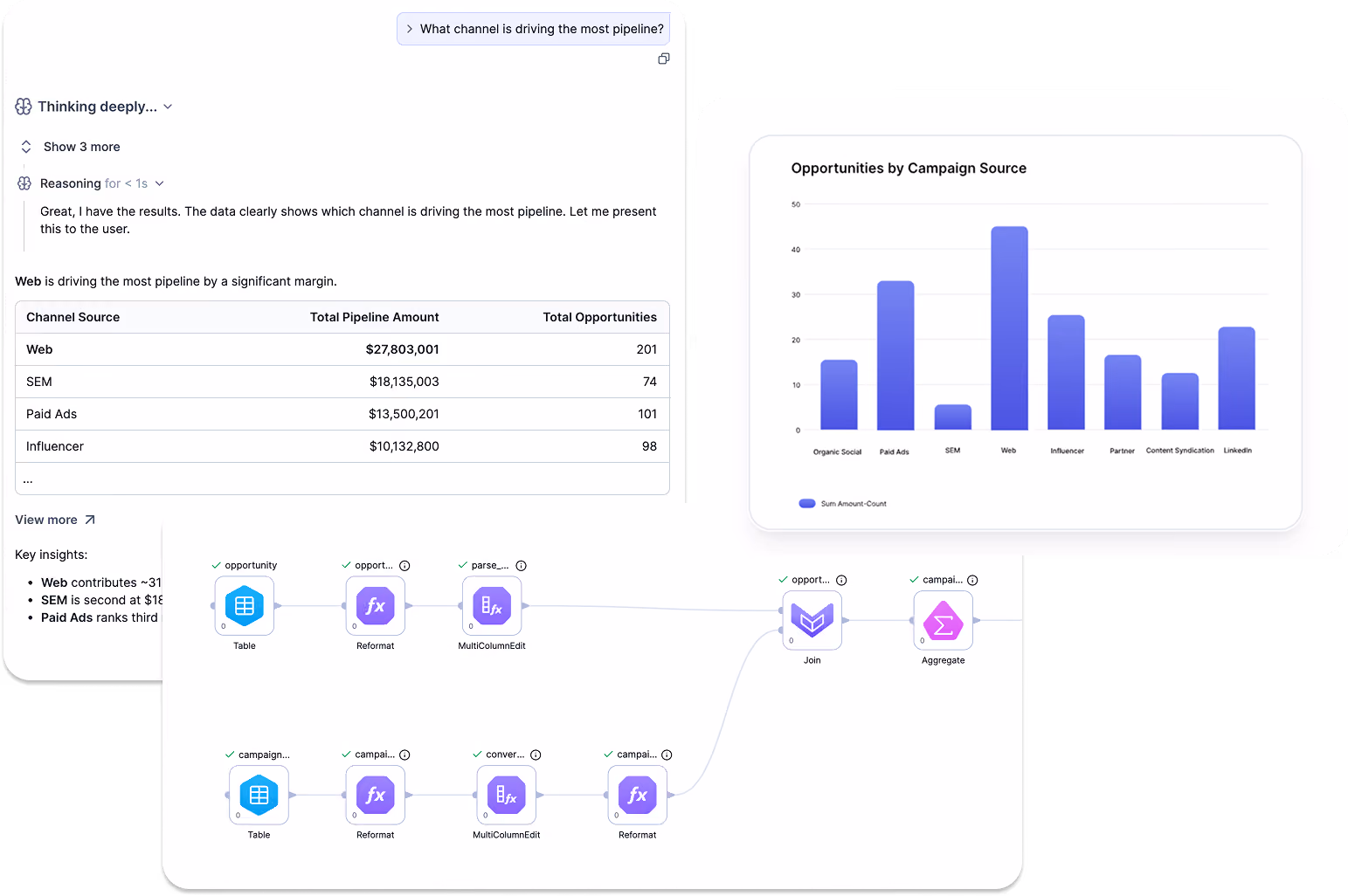Select the Aggregate node icon
The width and height of the screenshot is (1348, 896).
click(944, 620)
